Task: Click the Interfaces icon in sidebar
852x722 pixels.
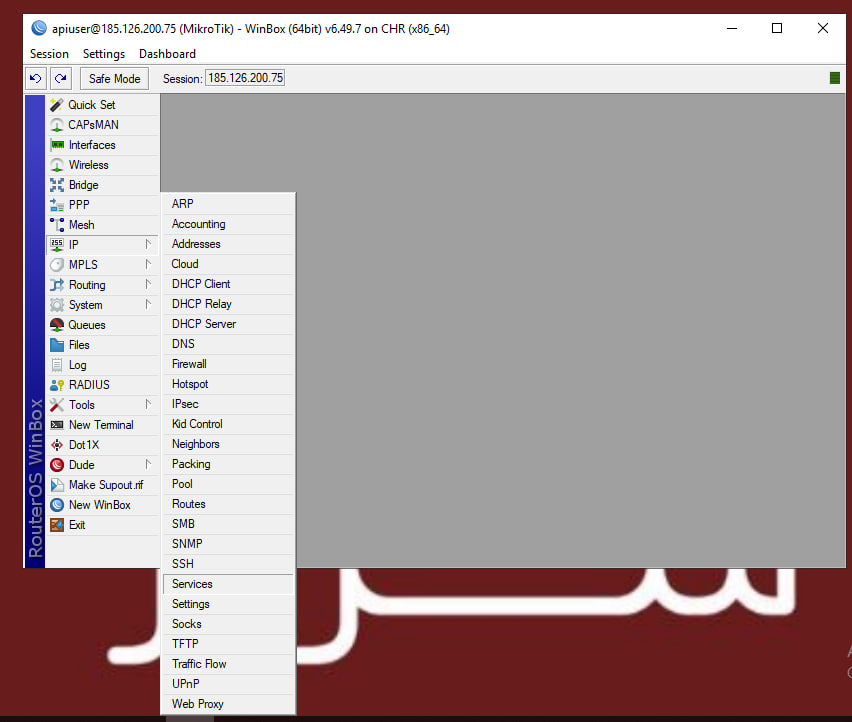Action: (x=57, y=145)
